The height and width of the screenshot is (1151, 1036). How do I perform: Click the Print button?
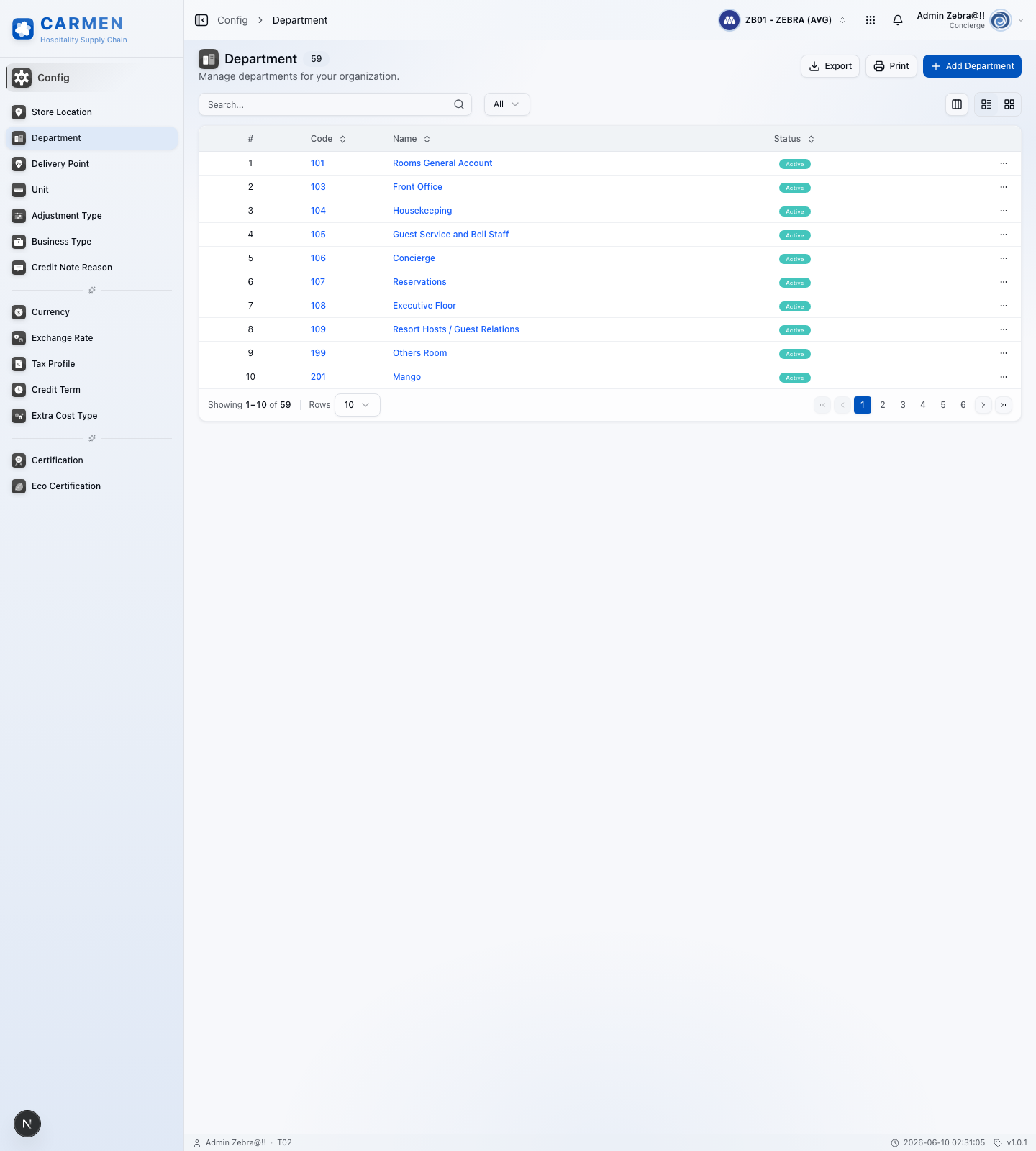pyautogui.click(x=891, y=66)
